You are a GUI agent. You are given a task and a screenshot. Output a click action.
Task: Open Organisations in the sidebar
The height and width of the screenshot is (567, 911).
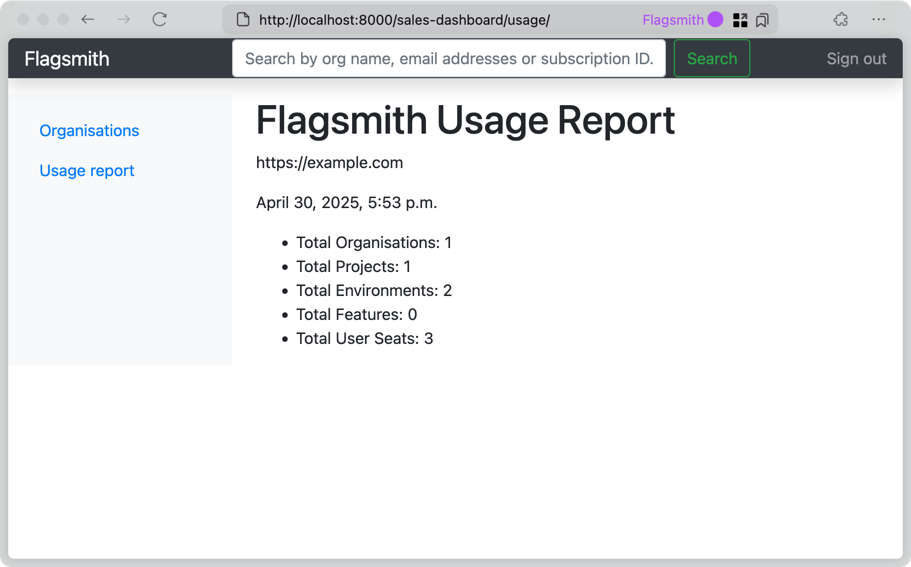pos(89,131)
